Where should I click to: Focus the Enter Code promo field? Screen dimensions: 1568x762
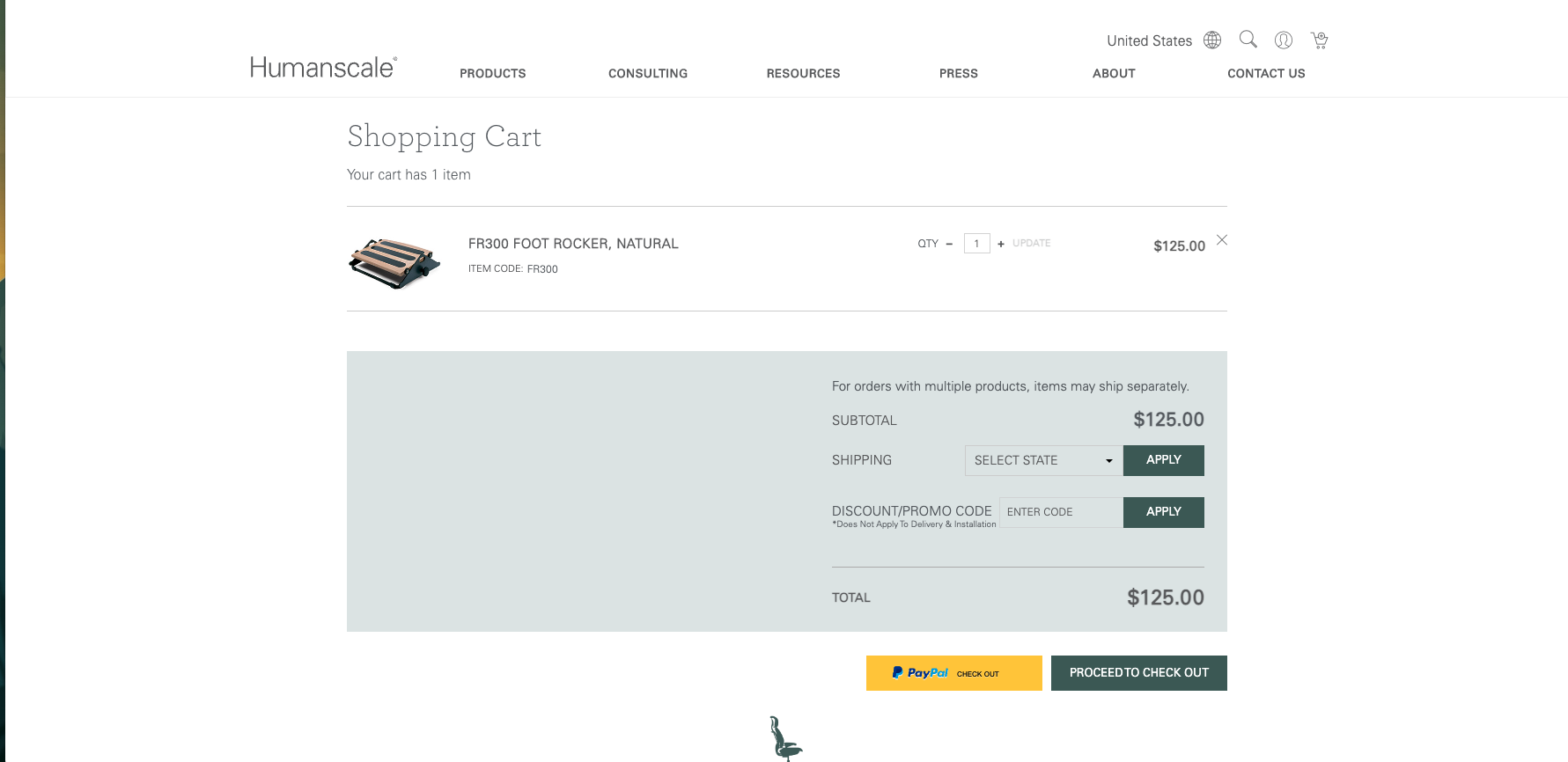pos(1061,512)
